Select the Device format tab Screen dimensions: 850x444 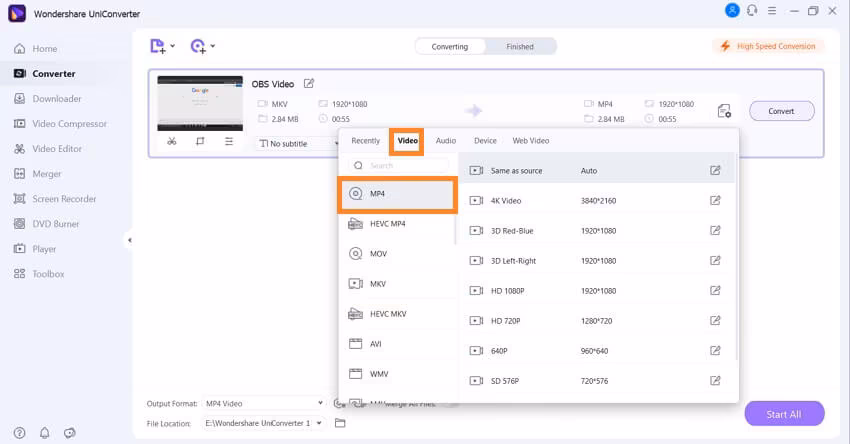click(x=485, y=140)
